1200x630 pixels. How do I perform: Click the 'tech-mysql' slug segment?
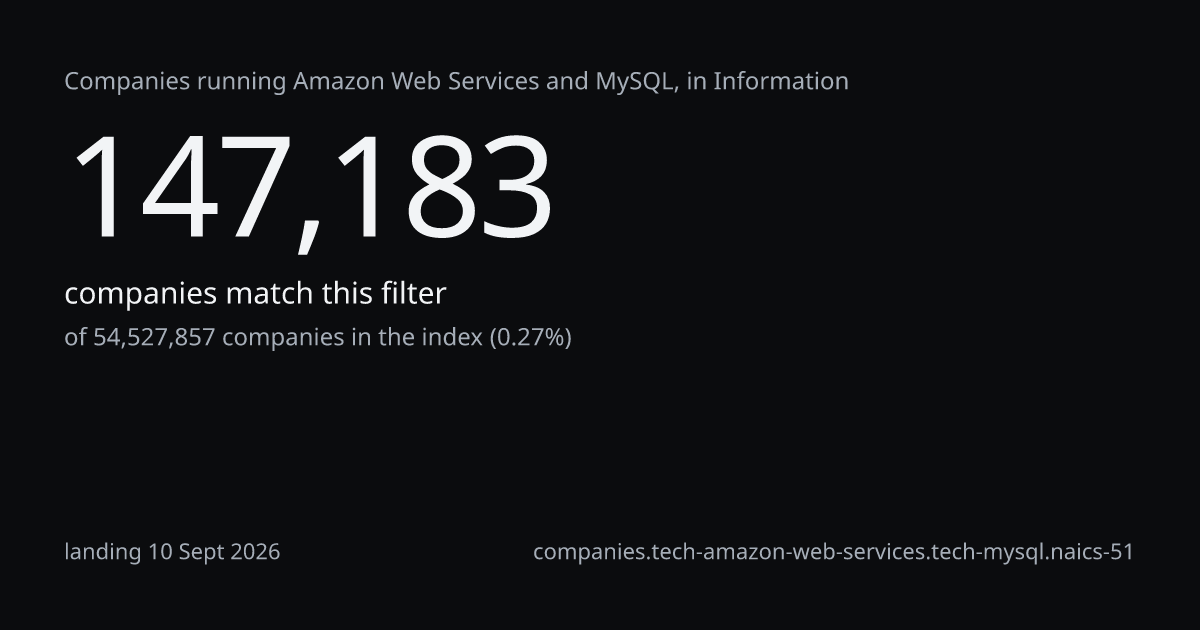click(x=989, y=552)
